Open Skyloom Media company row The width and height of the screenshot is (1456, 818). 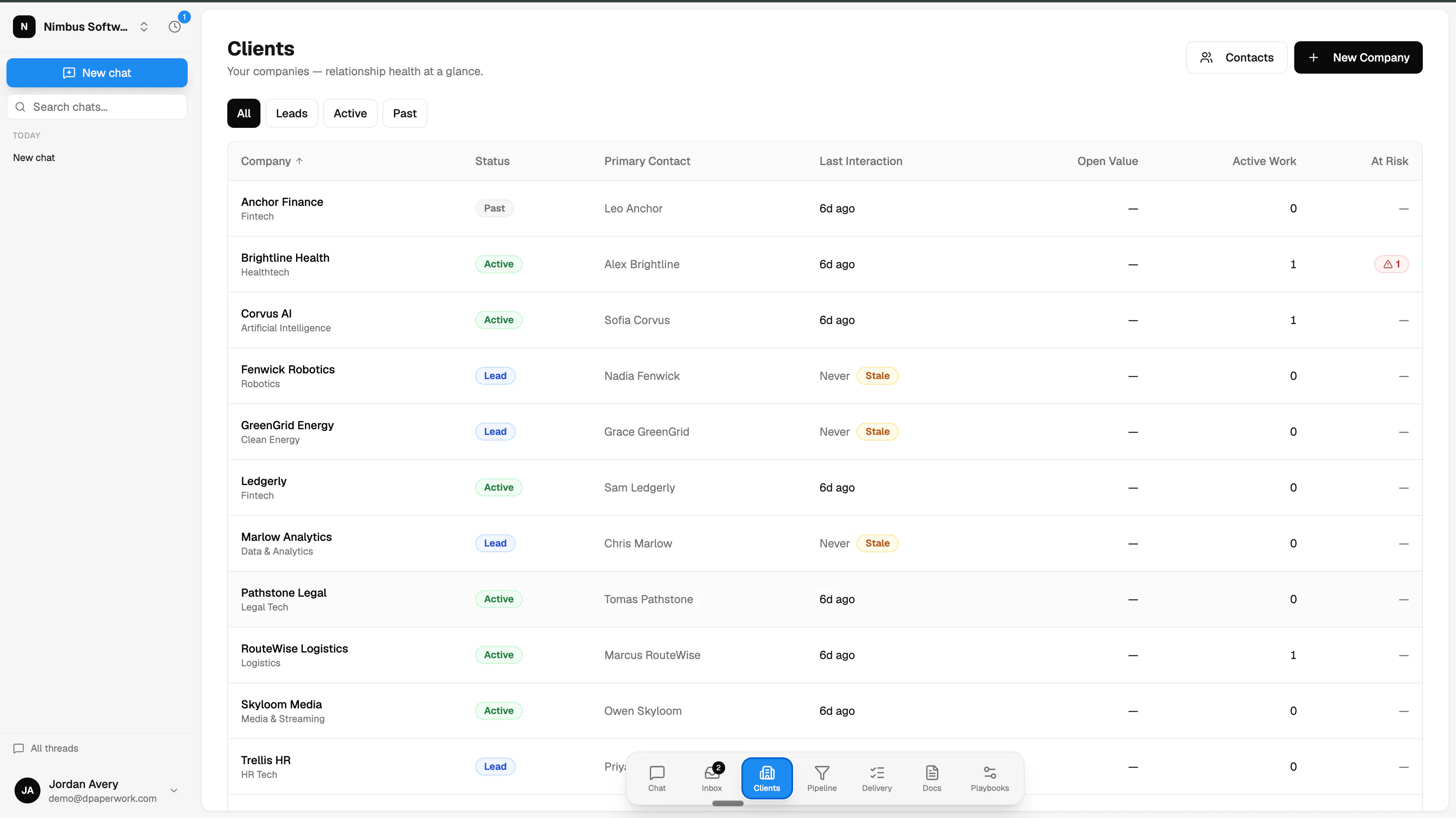[x=825, y=710]
